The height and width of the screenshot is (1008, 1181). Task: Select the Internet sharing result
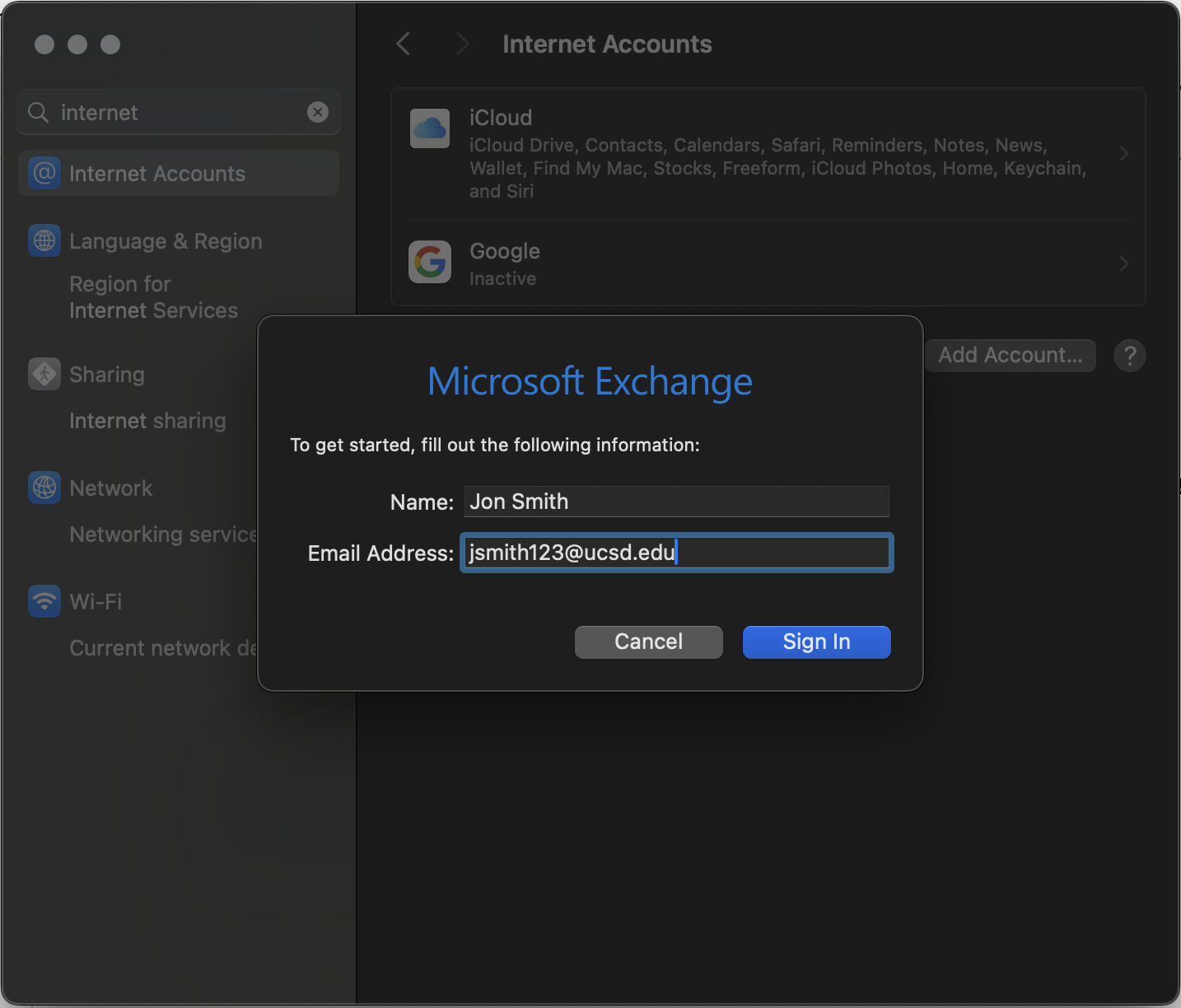pyautogui.click(x=147, y=421)
